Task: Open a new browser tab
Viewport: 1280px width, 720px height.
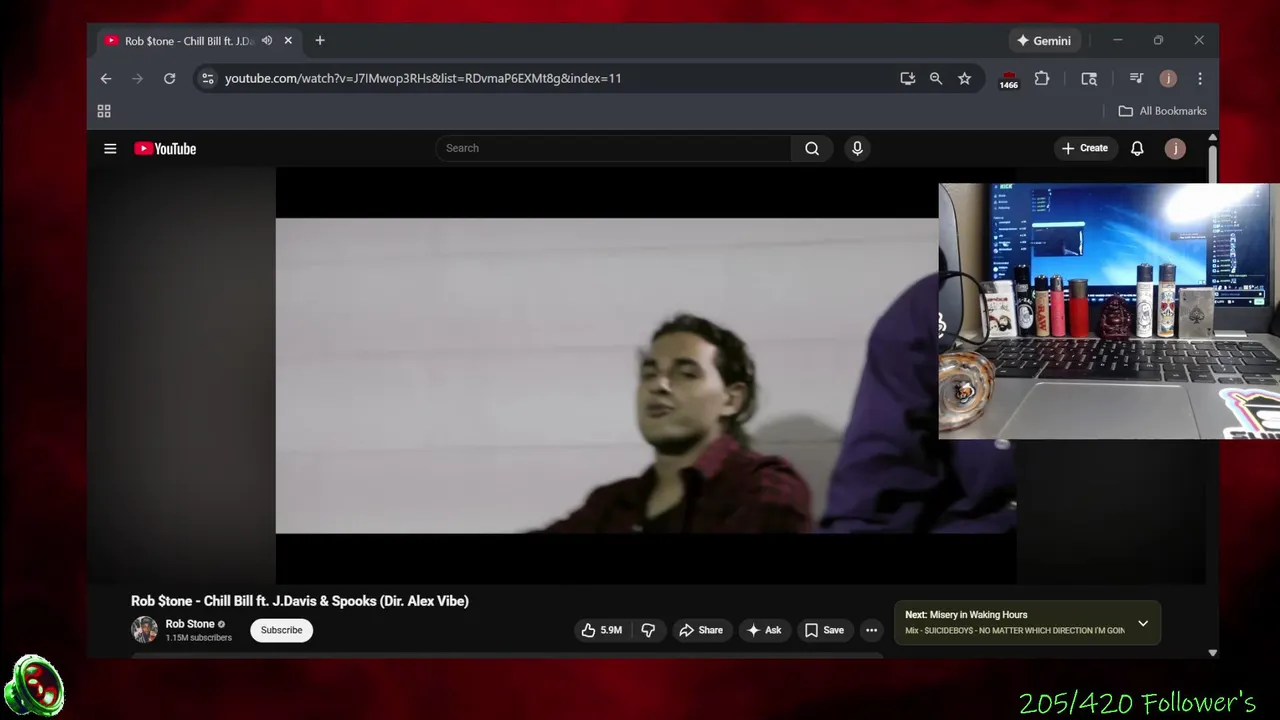Action: [x=320, y=41]
